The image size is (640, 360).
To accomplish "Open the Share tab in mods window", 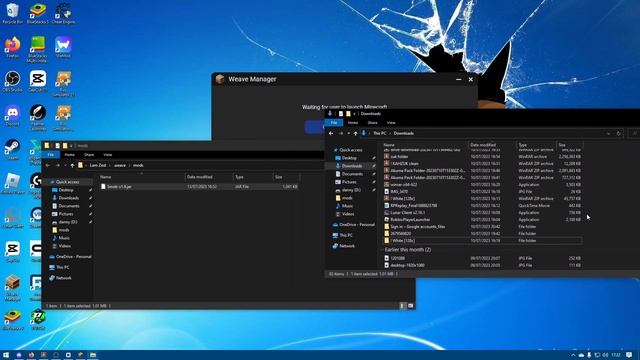I will point(89,155).
